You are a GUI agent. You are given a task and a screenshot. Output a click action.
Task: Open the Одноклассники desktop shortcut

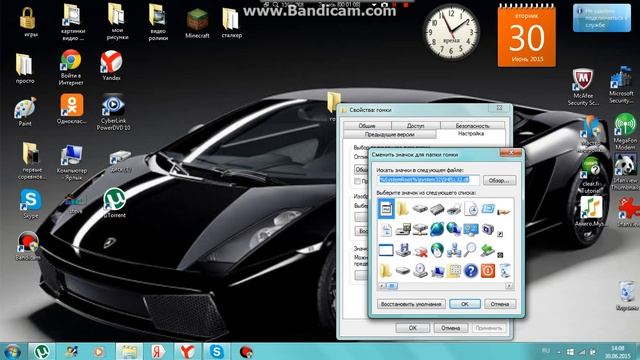(71, 109)
